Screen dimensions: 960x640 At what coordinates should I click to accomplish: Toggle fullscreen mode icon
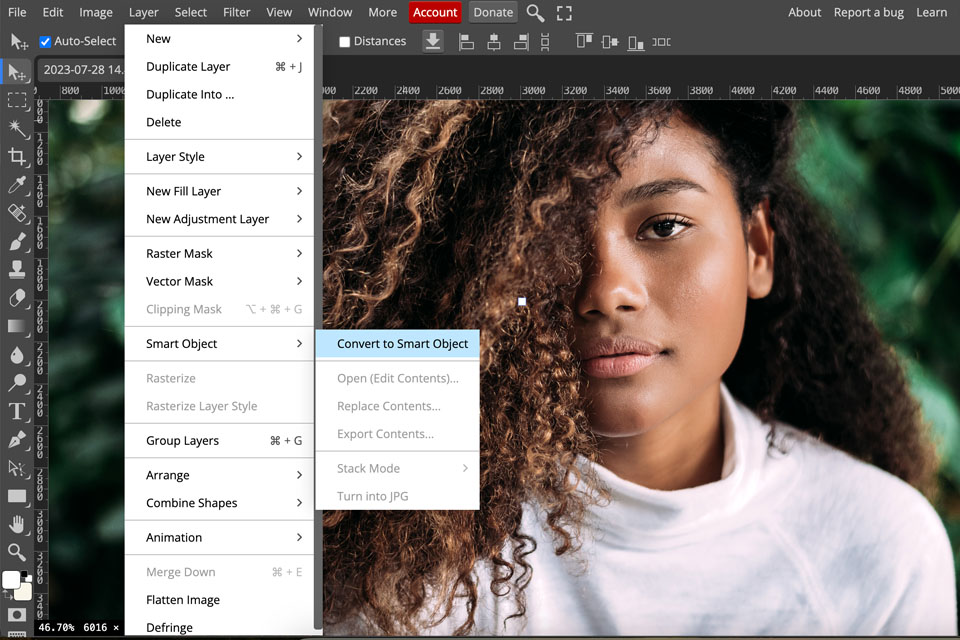point(564,13)
